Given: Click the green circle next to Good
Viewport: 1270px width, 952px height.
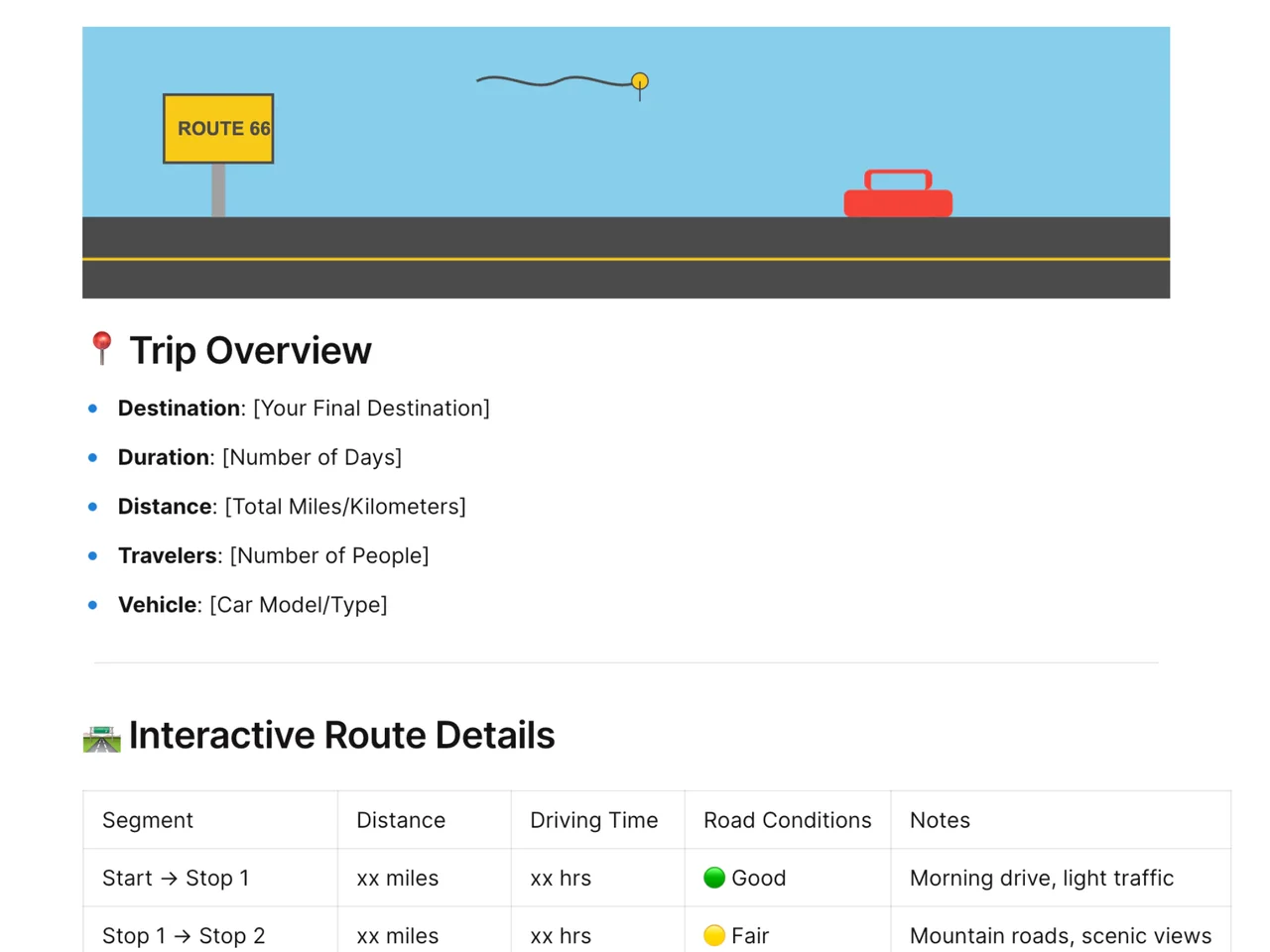Looking at the screenshot, I should click(714, 878).
